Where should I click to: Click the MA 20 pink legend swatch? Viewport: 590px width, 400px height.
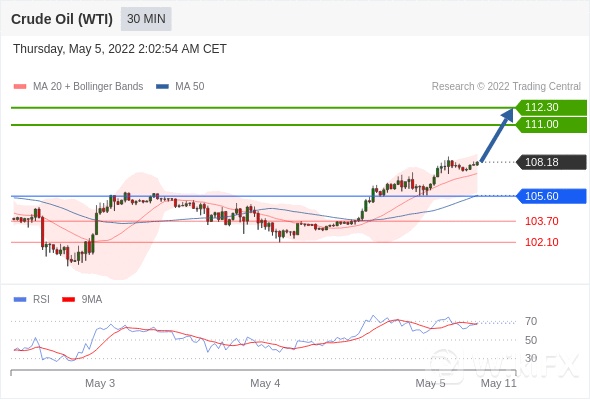click(x=20, y=87)
